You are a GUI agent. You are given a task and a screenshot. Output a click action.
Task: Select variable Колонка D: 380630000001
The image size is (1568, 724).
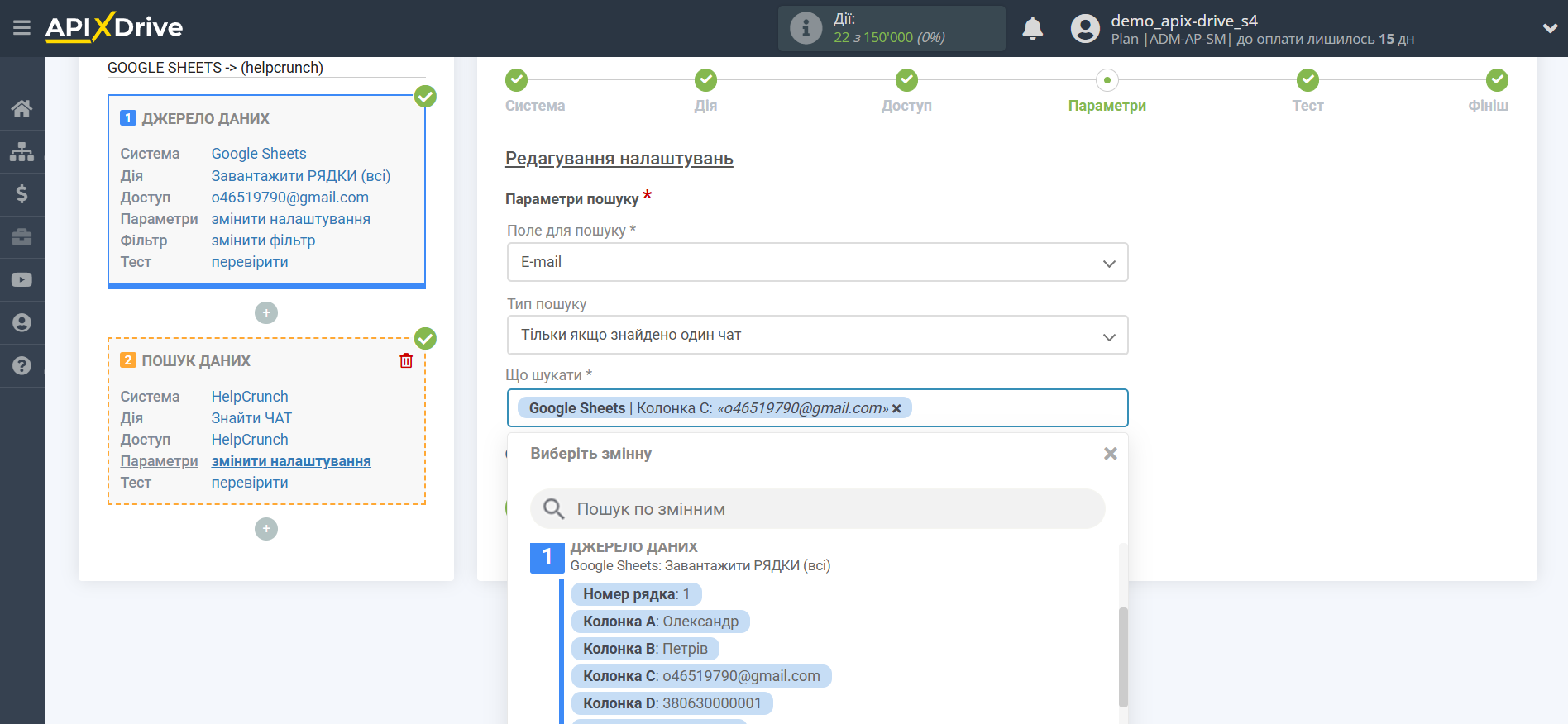tap(672, 703)
